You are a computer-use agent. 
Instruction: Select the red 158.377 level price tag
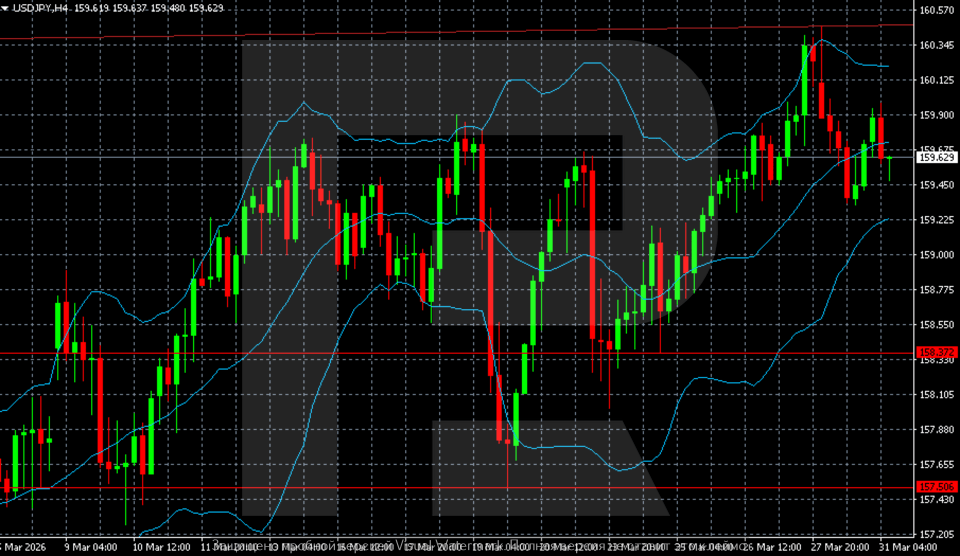pyautogui.click(x=937, y=352)
